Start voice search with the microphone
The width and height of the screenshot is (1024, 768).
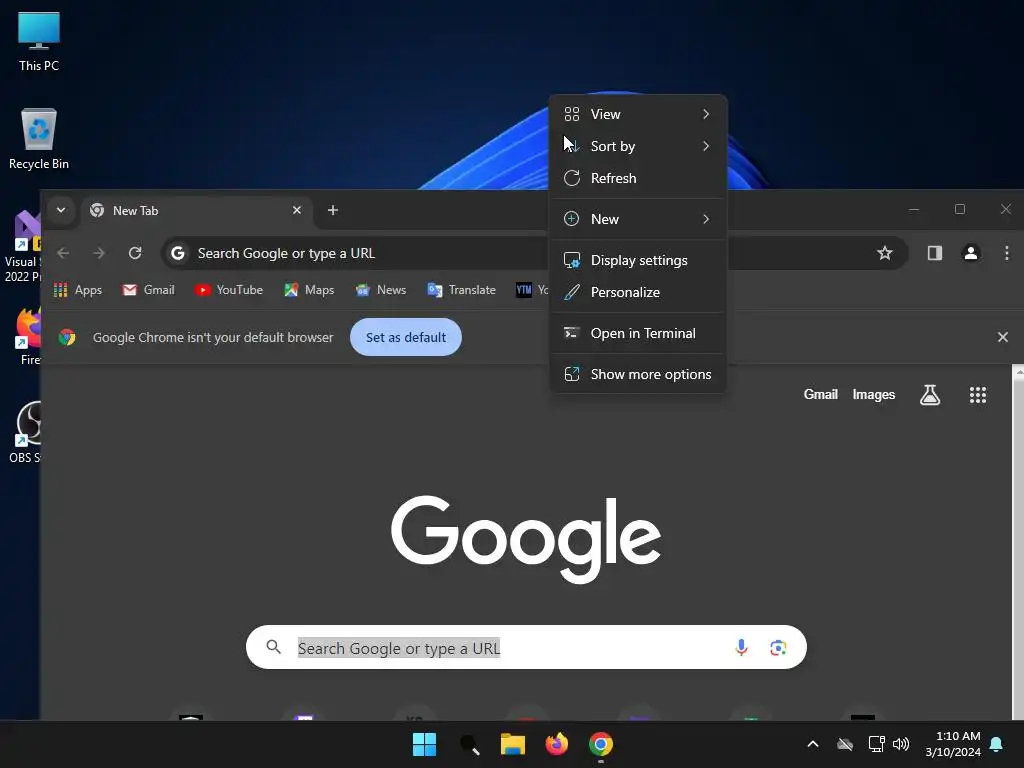(x=741, y=647)
